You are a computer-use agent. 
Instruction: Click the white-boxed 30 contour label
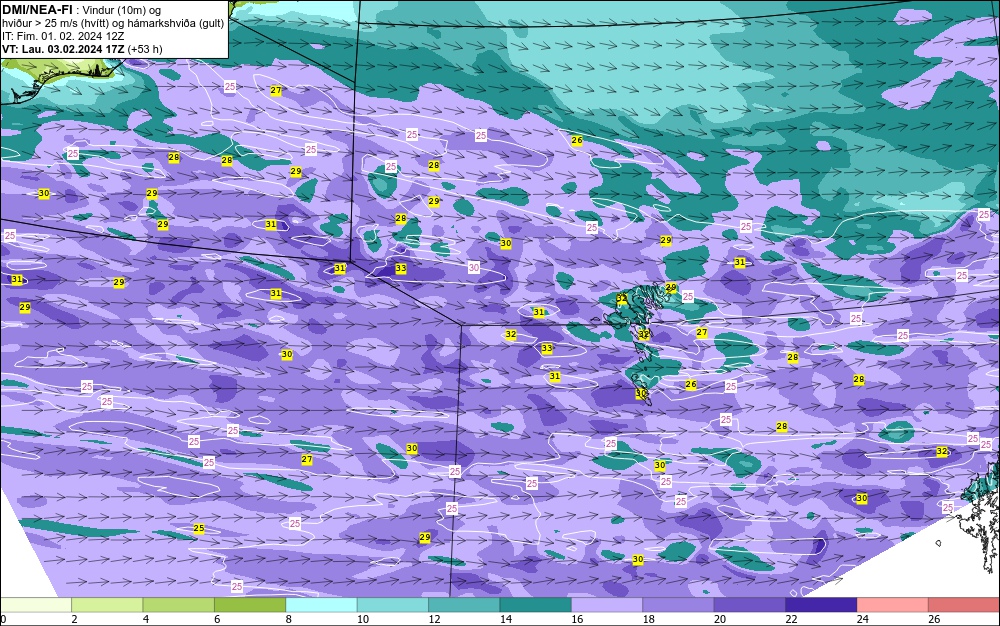click(x=474, y=268)
